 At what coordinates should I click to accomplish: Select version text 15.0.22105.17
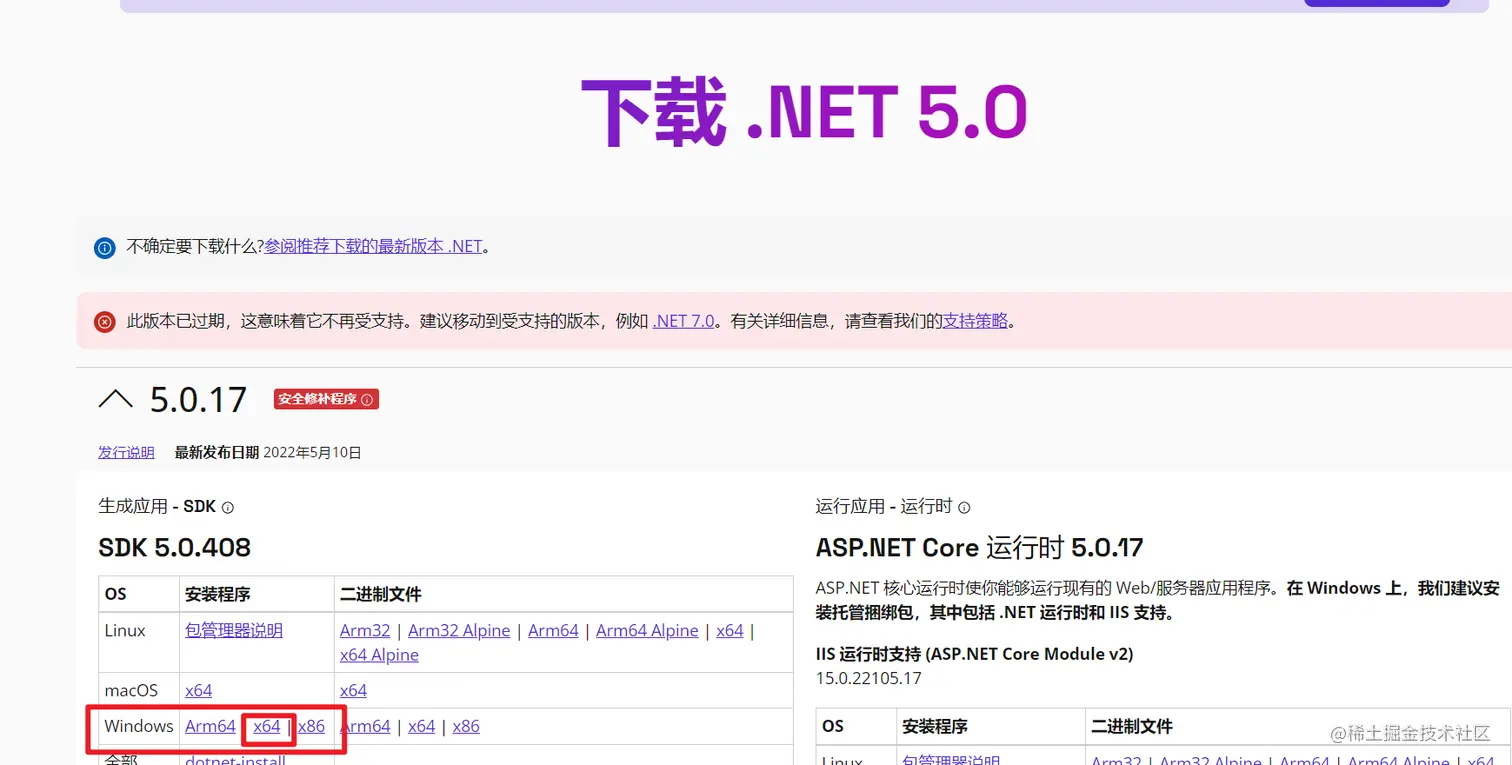tap(869, 678)
